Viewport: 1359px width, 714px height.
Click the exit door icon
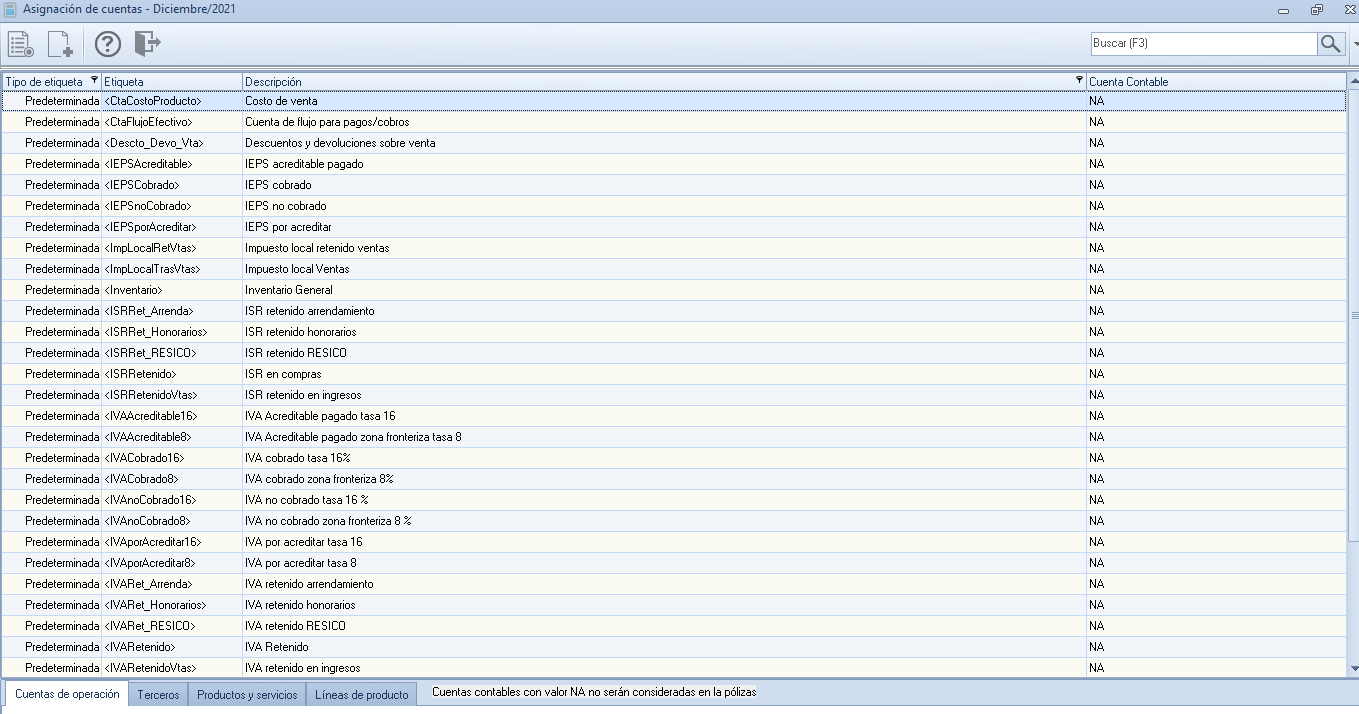147,44
